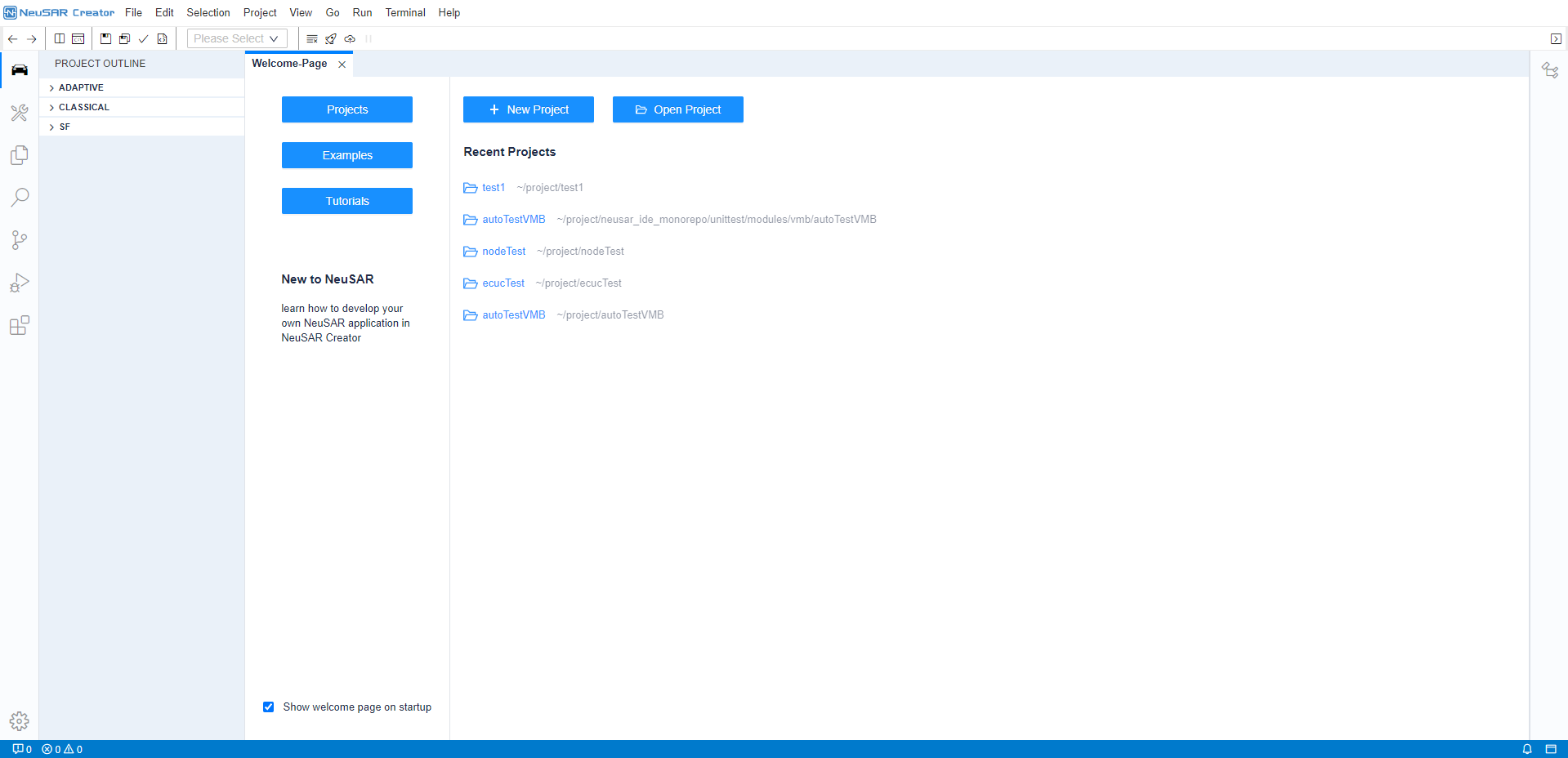The image size is (1568, 758).
Task: Open the notifications bell in status bar
Action: (1526, 749)
